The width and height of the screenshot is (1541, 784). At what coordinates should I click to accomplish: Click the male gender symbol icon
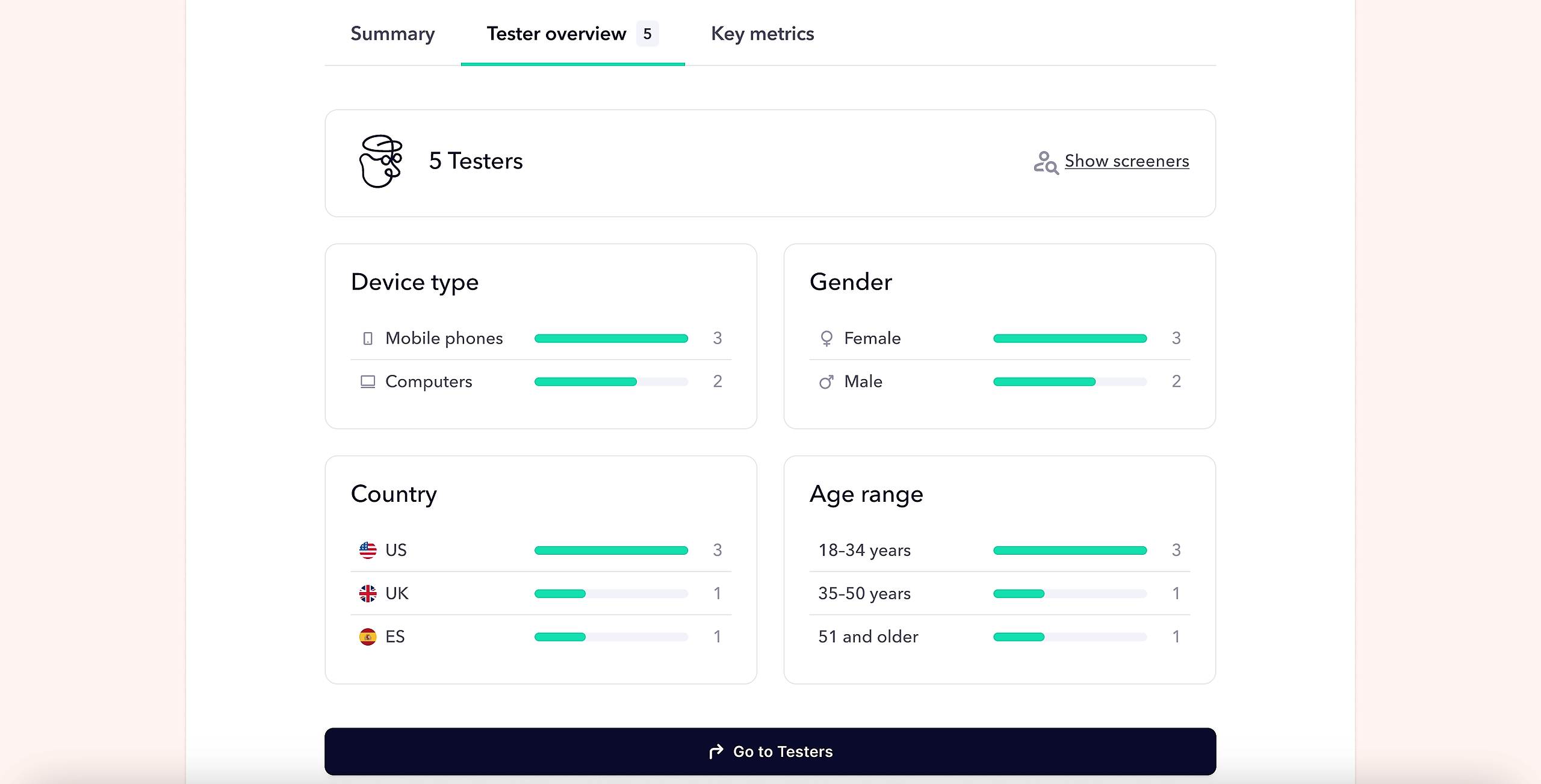[x=826, y=382]
